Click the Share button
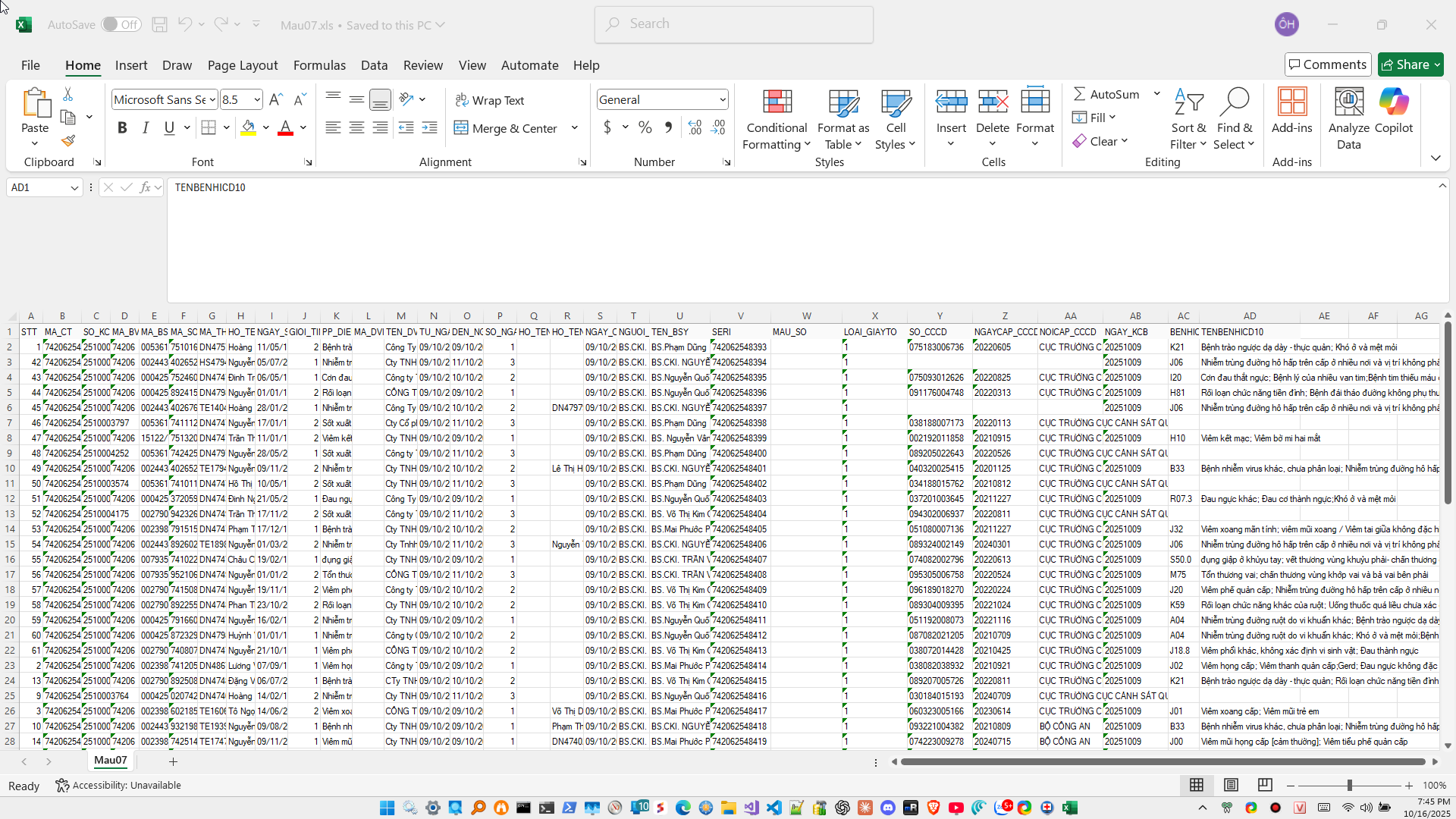Image resolution: width=1456 pixels, height=819 pixels. (1405, 64)
